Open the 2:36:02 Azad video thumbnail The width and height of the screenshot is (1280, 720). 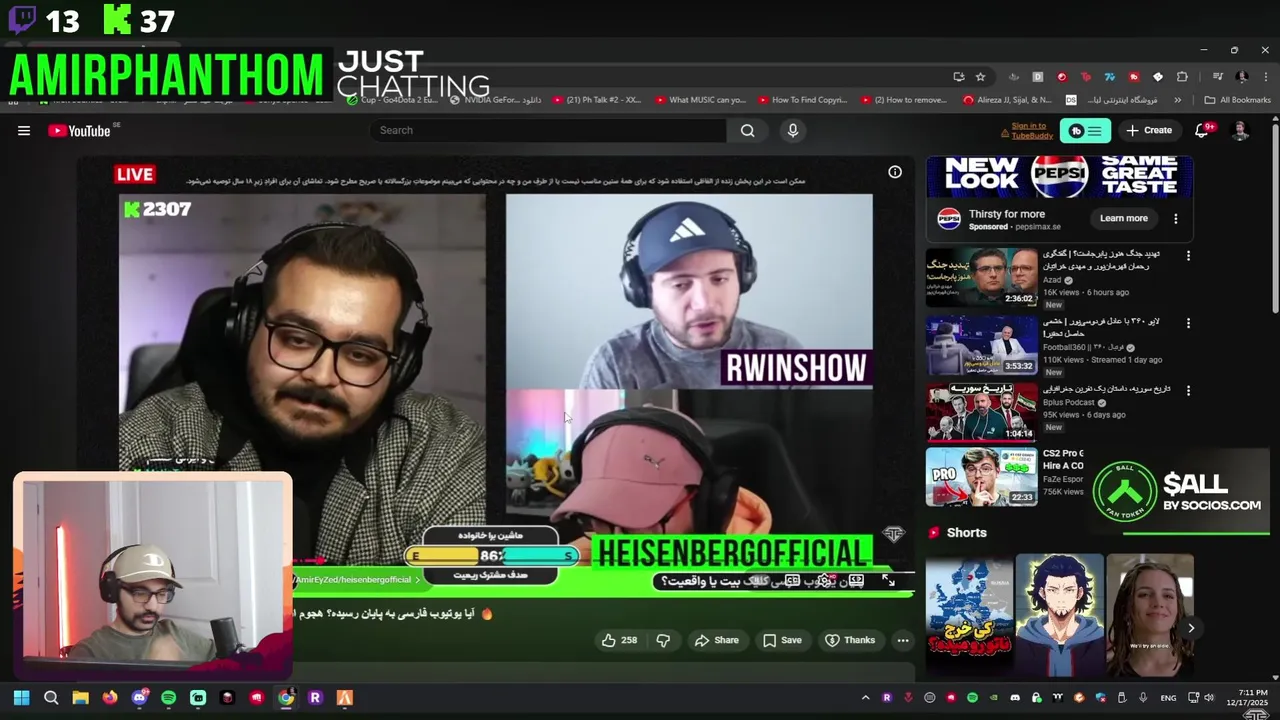(x=981, y=278)
